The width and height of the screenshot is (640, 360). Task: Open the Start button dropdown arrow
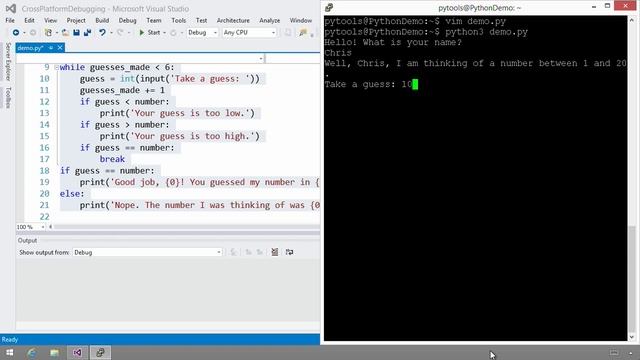[164, 33]
